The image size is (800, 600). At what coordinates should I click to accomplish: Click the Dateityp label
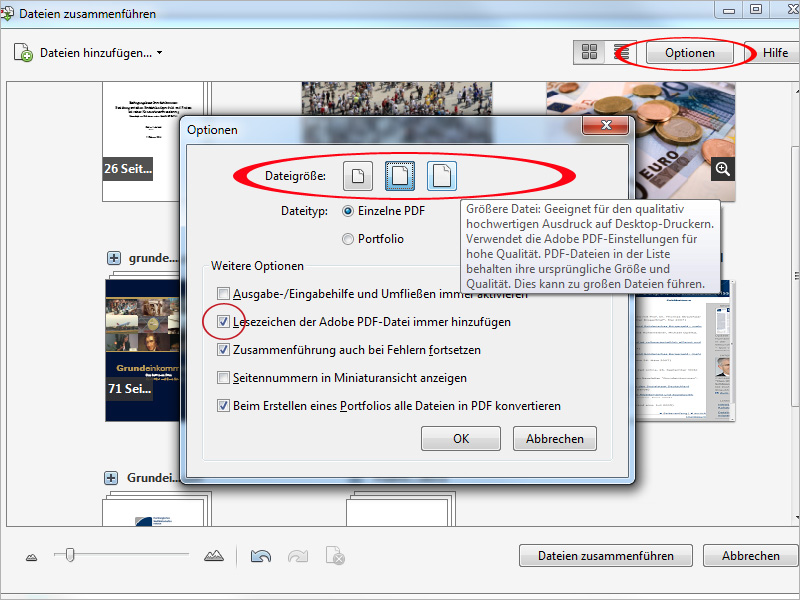(304, 211)
